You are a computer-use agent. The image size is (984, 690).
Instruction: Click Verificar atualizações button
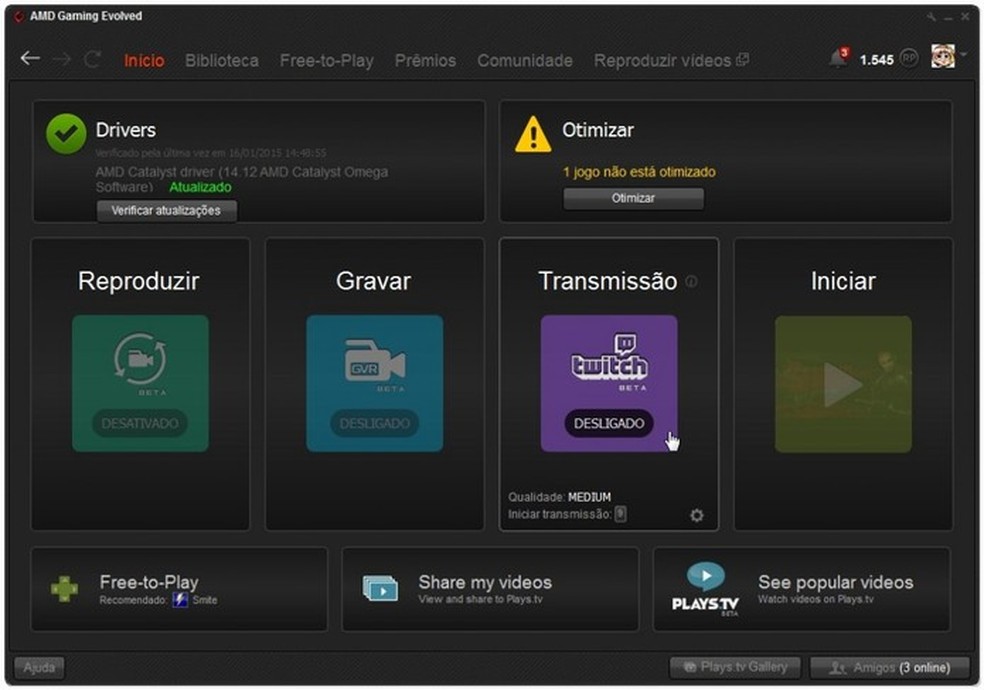[x=166, y=211]
